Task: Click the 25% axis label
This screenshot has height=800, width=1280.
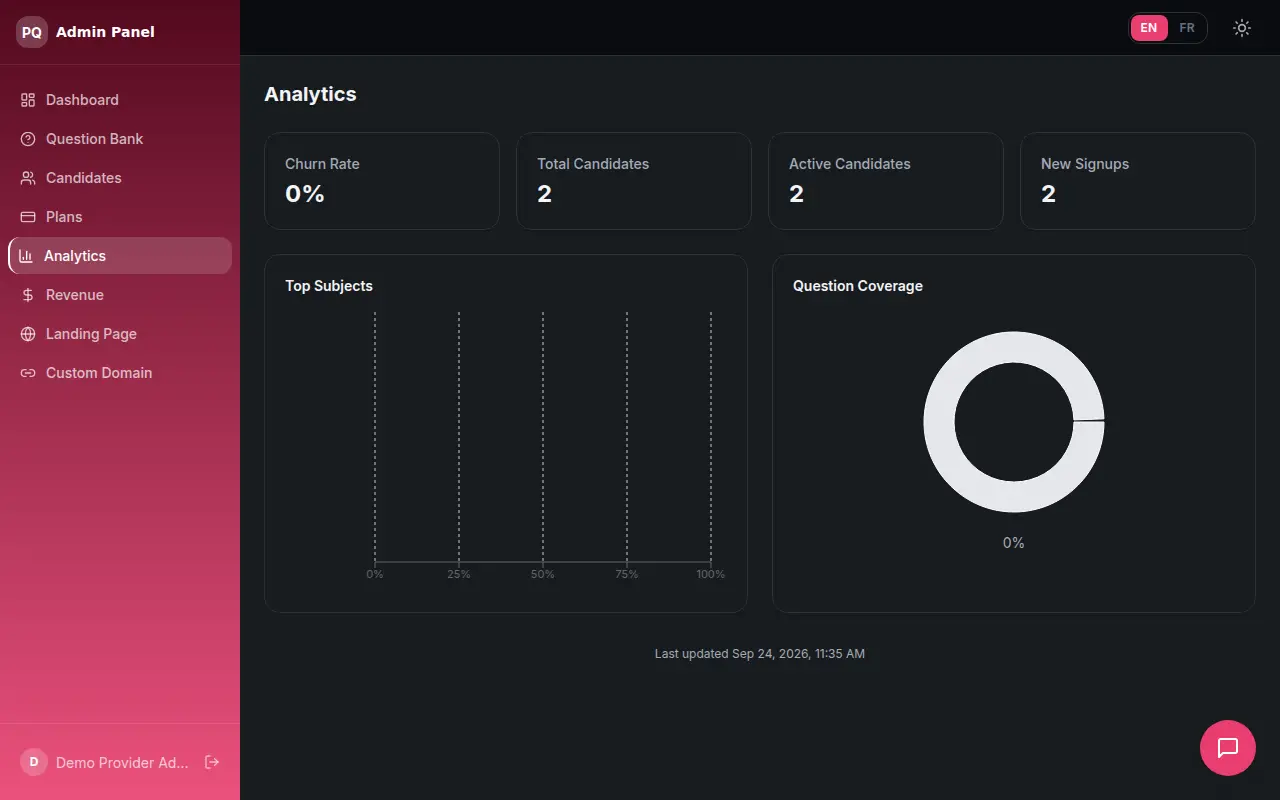Action: click(459, 574)
